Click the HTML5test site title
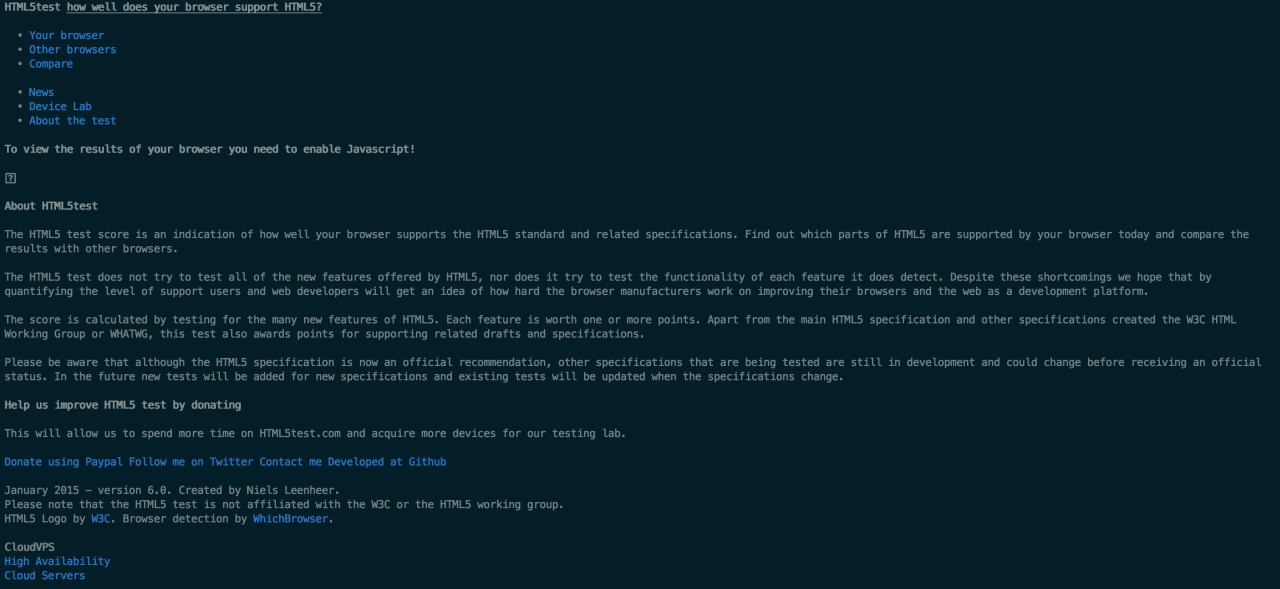Screen dimensions: 1280x589 [x=32, y=7]
